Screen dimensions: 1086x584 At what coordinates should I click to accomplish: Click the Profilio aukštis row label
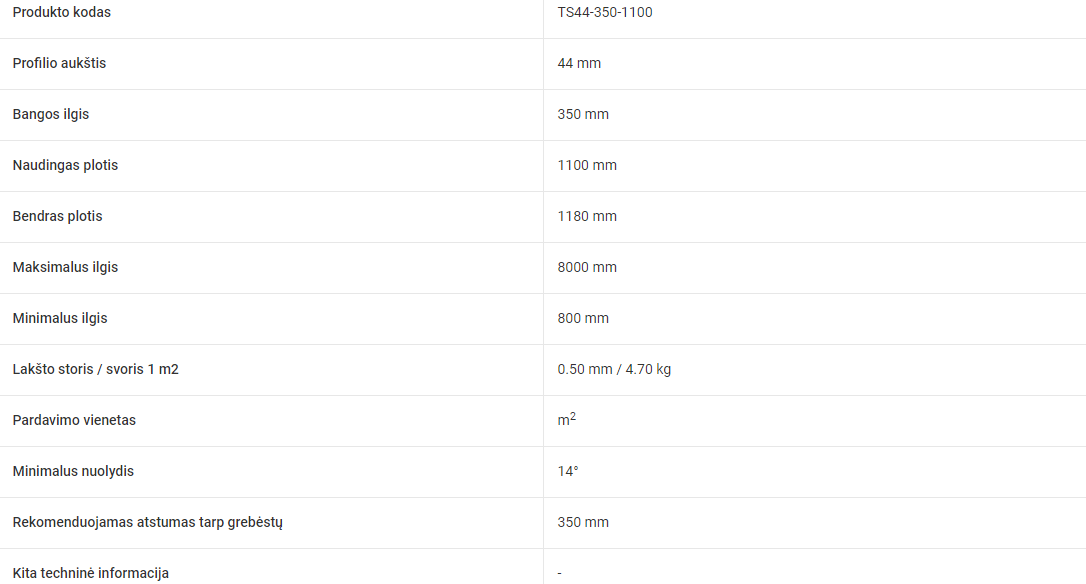pyautogui.click(x=60, y=63)
